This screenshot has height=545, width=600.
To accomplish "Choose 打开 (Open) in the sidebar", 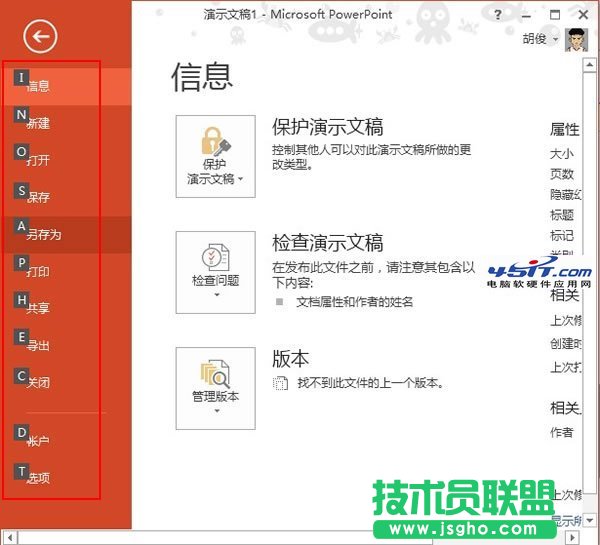I will click(x=40, y=160).
